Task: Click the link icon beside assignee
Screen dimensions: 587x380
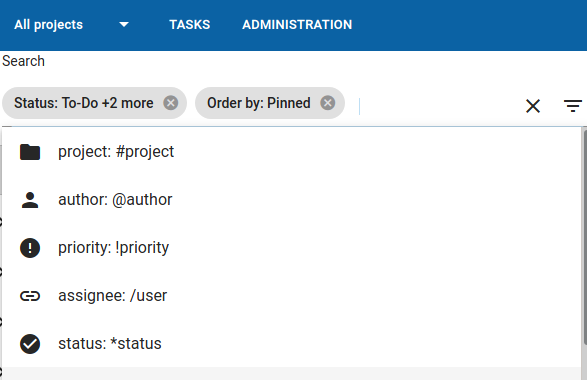Action: (30, 296)
